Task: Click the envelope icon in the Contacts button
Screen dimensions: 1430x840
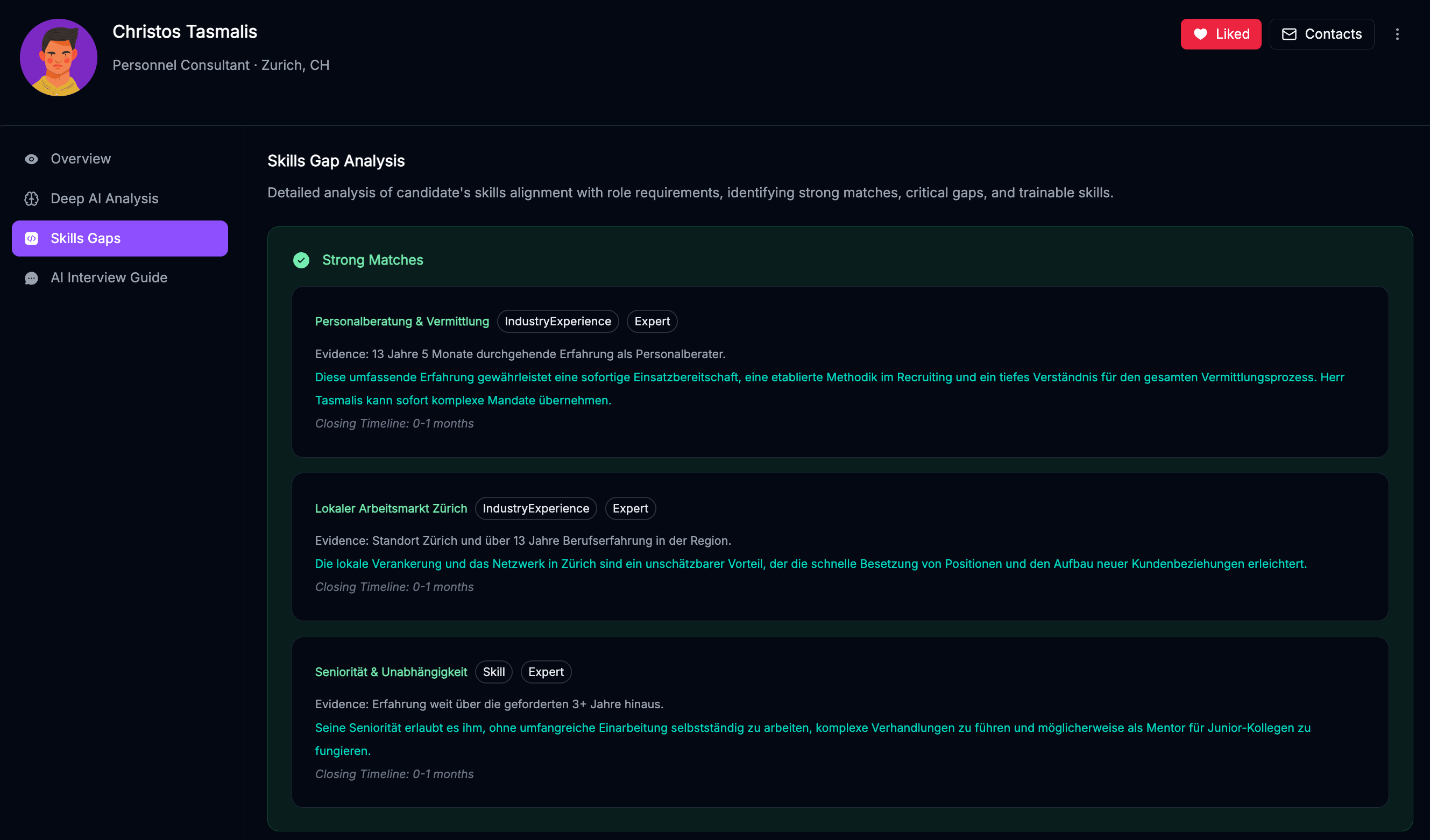Action: (1289, 34)
